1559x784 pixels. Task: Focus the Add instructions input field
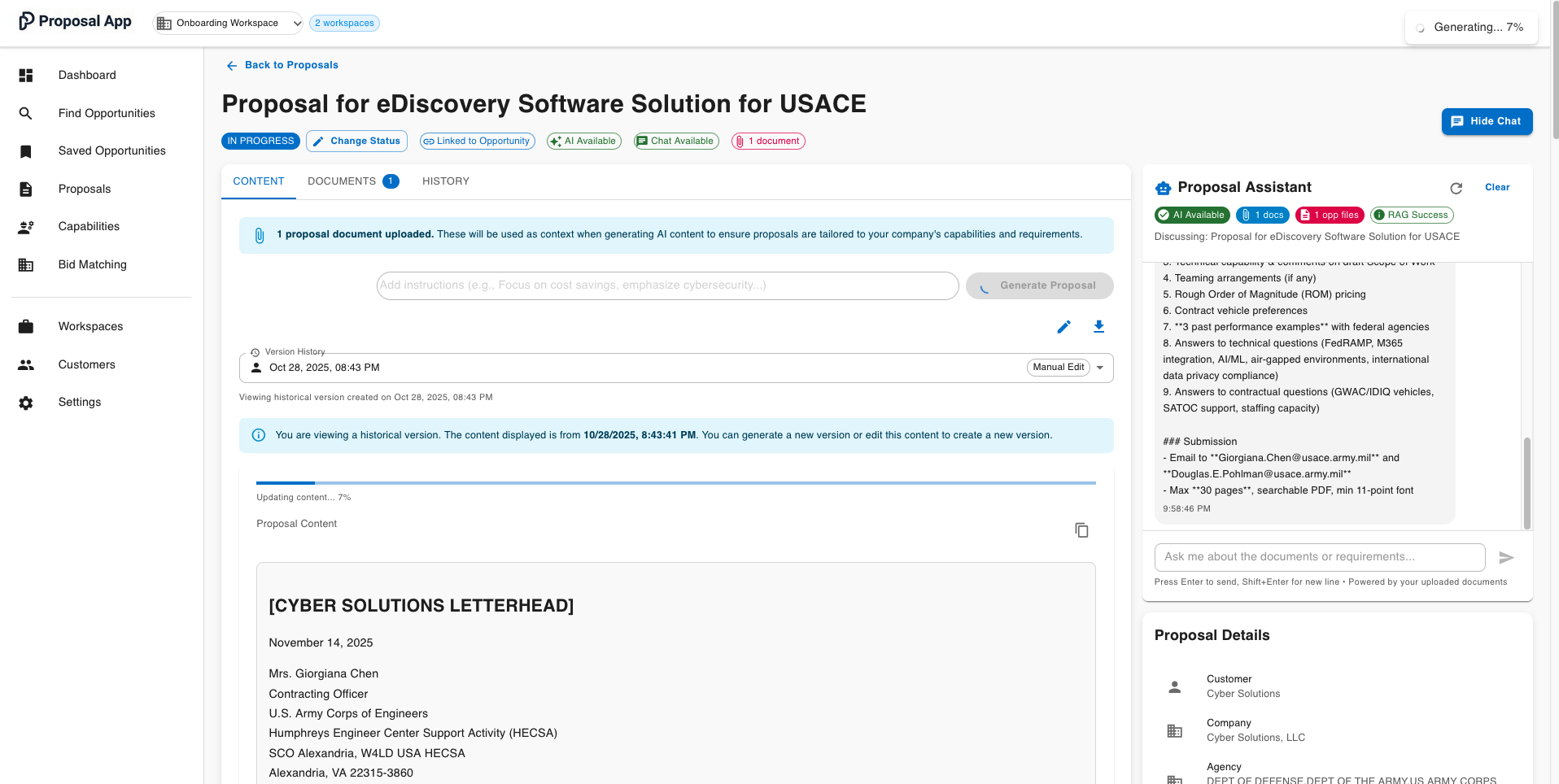coord(667,285)
